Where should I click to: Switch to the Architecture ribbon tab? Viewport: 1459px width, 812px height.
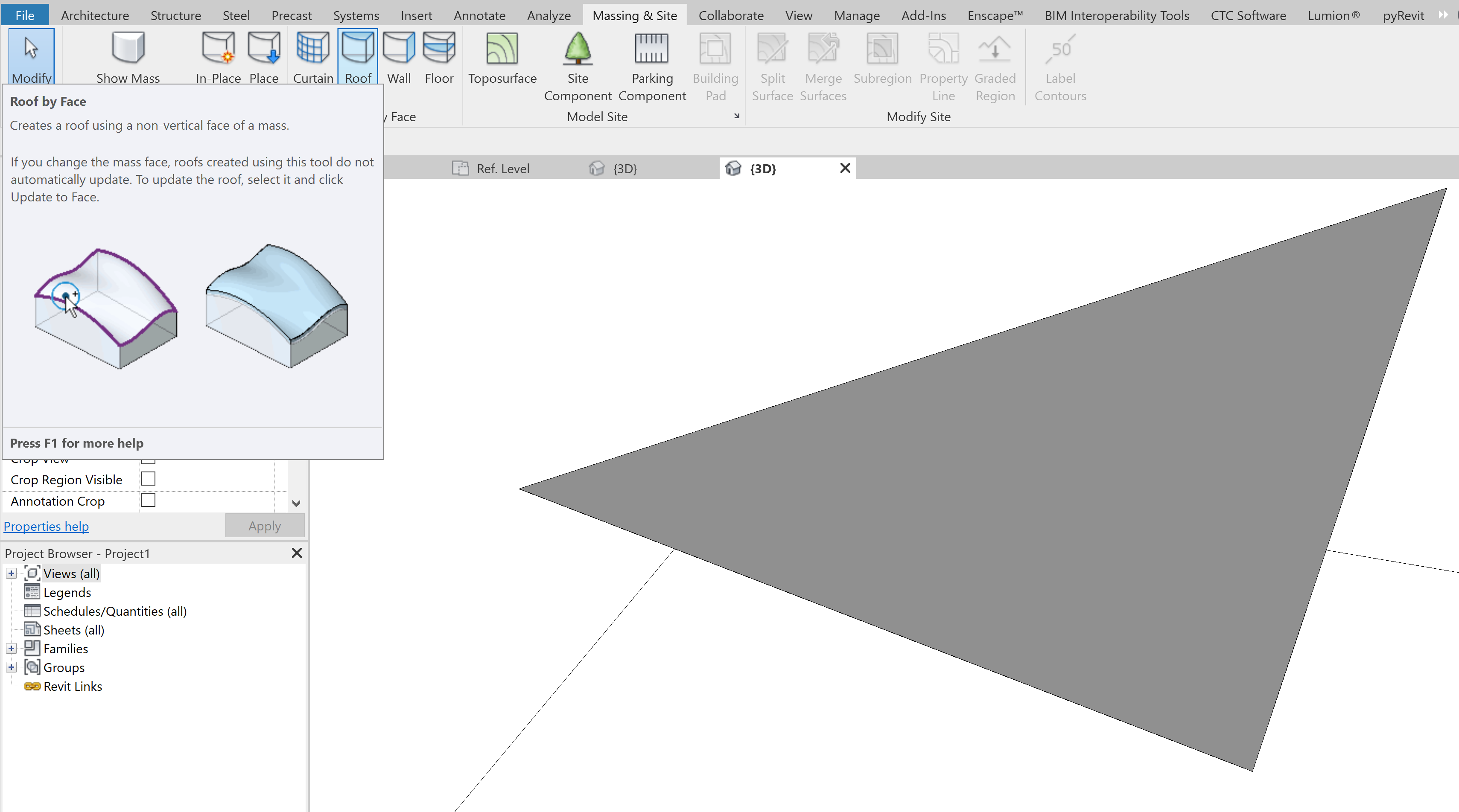point(95,15)
